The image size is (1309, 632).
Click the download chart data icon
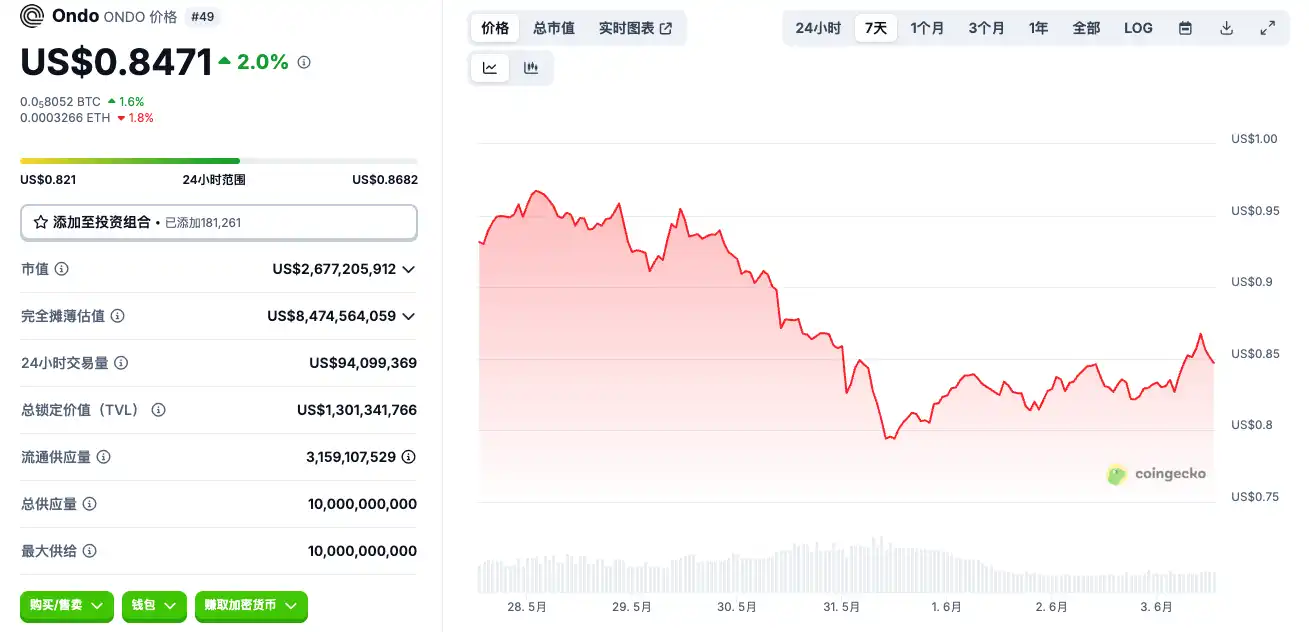click(x=1226, y=28)
